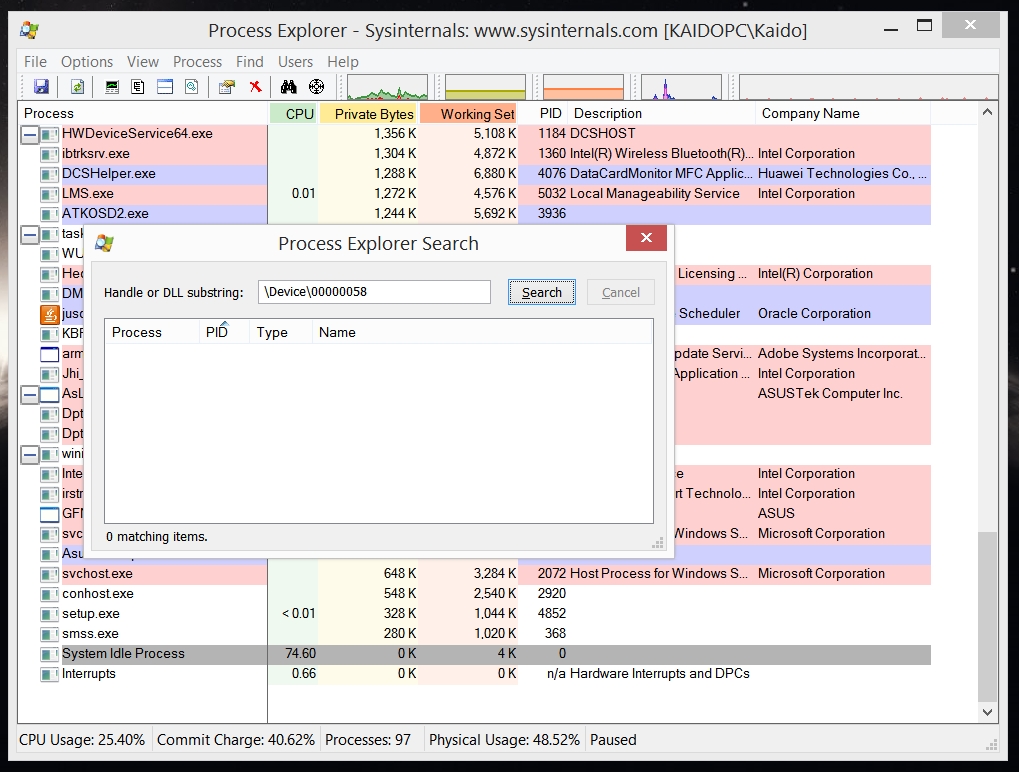Collapse the 'wini' process tree node
Image resolution: width=1019 pixels, height=772 pixels.
[x=29, y=454]
